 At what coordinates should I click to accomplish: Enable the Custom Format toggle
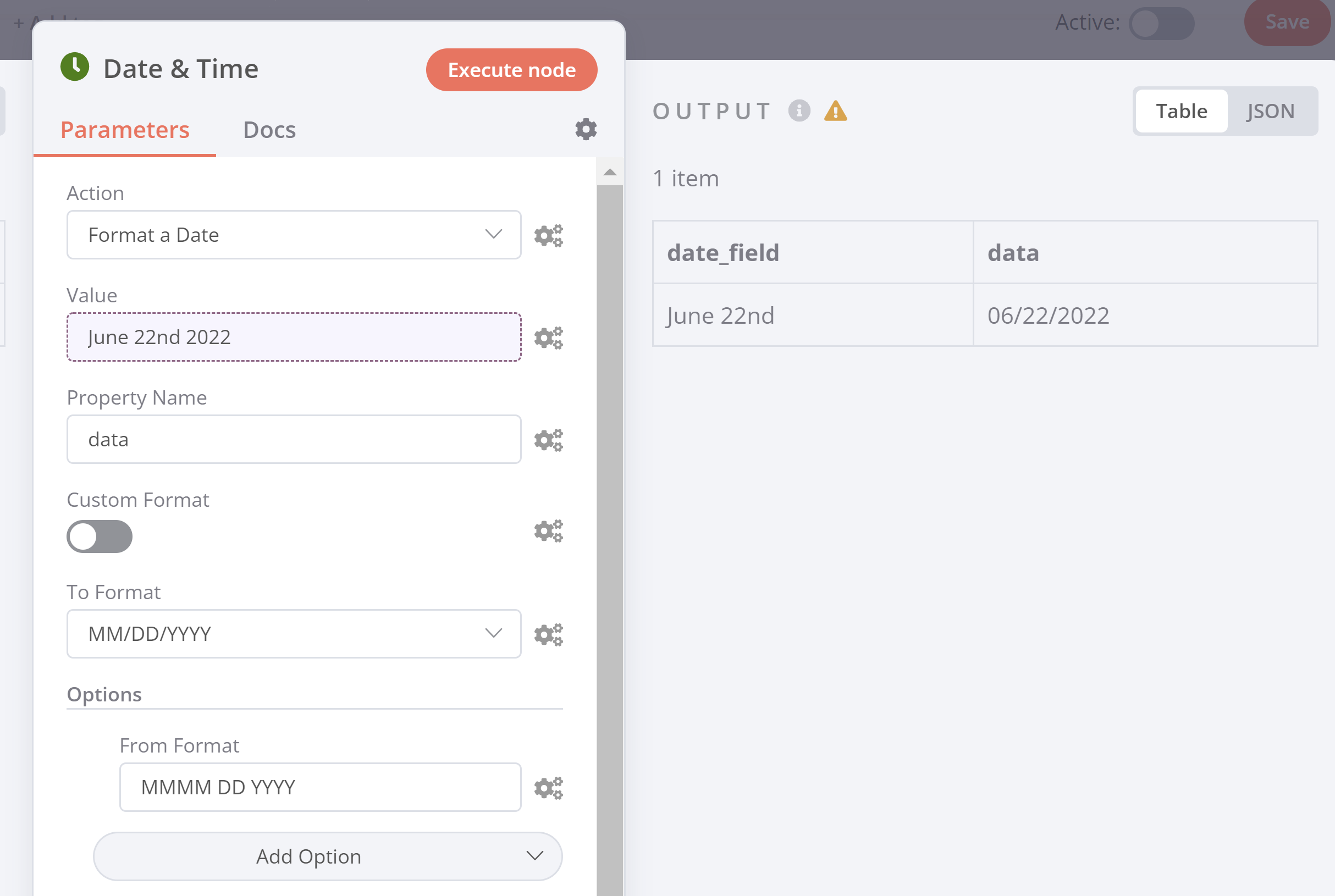coord(100,537)
